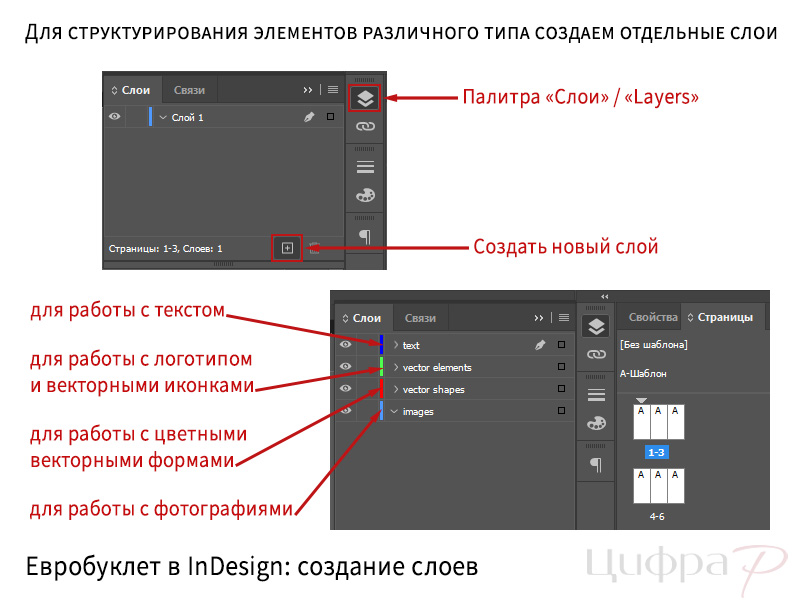Viewport: 800px width, 600px height.
Task: Click the blue color bar of Слой 1
Action: (x=150, y=116)
